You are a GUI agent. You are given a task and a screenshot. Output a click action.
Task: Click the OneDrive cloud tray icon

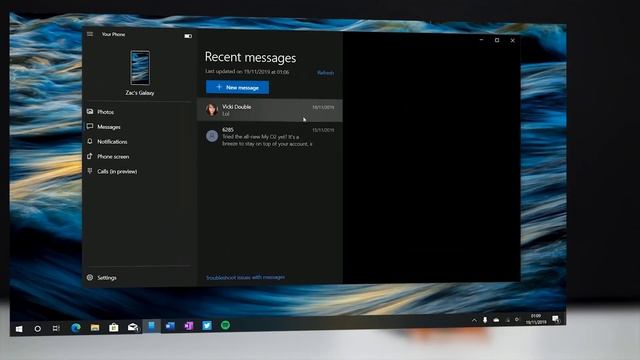[x=496, y=320]
